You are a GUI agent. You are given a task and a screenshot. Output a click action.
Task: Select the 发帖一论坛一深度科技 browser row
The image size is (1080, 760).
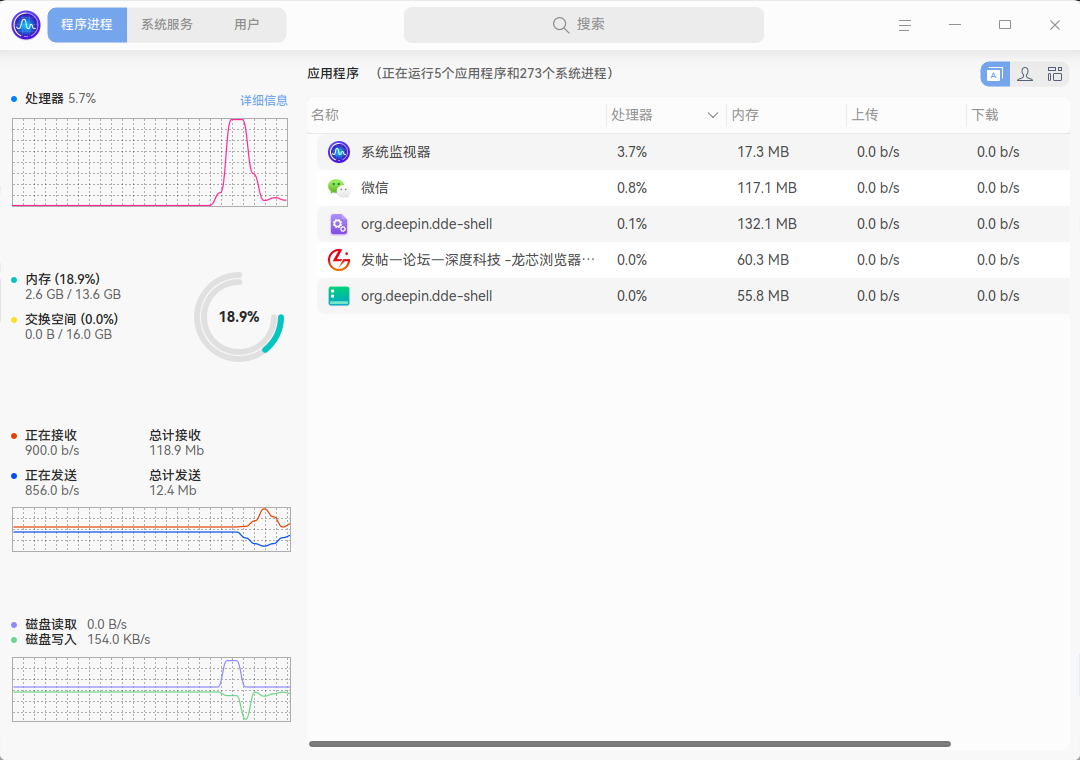[693, 260]
